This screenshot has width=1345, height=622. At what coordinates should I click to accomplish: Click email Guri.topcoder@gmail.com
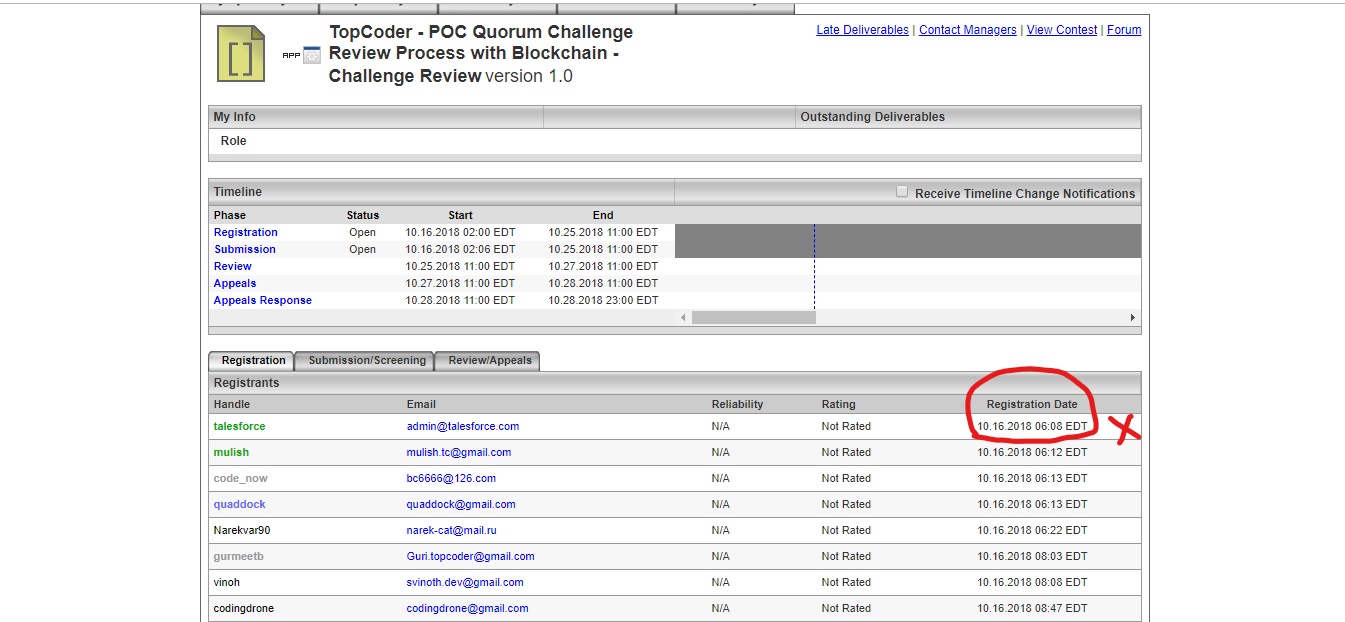point(471,556)
